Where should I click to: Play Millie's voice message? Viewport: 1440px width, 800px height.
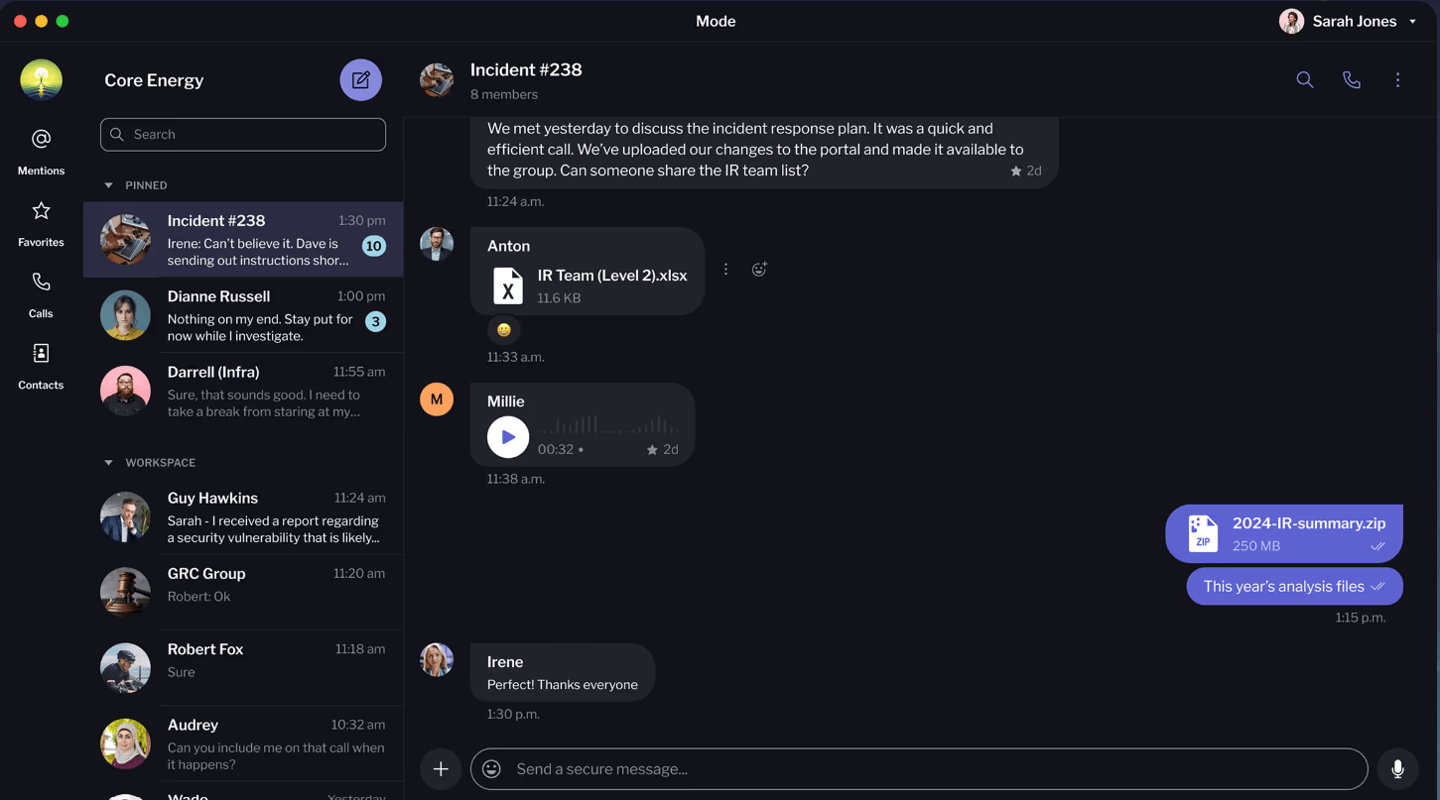508,437
